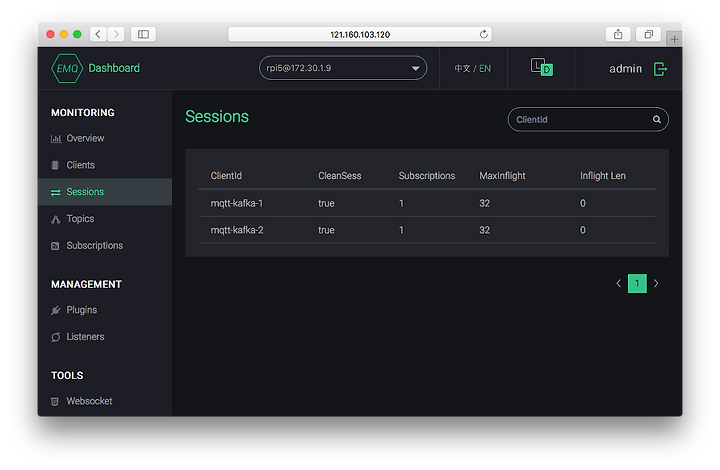The image size is (720, 470).
Task: Go to next page of sessions
Action: tap(656, 283)
